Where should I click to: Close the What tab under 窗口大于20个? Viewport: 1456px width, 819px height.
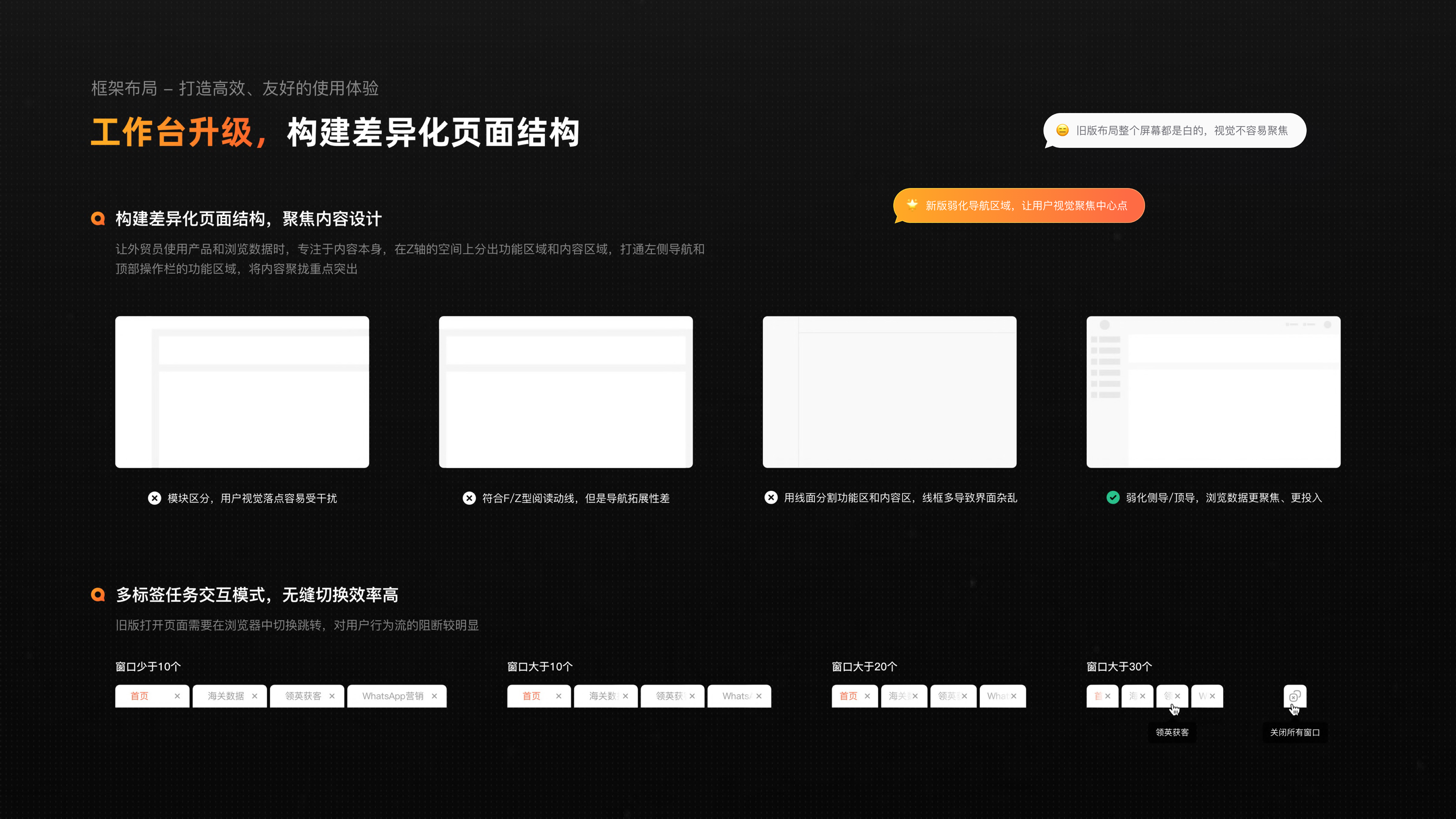click(x=1014, y=696)
